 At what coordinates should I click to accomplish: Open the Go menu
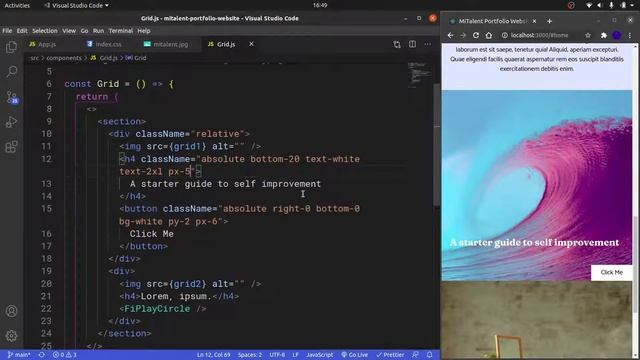(84, 31)
